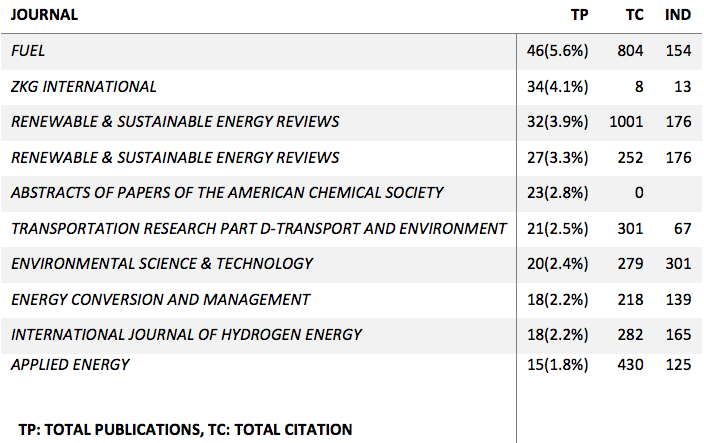Screen dimensions: 704x443
Task: Select International Journal of Hydrogen Energy
Action: click(x=186, y=334)
